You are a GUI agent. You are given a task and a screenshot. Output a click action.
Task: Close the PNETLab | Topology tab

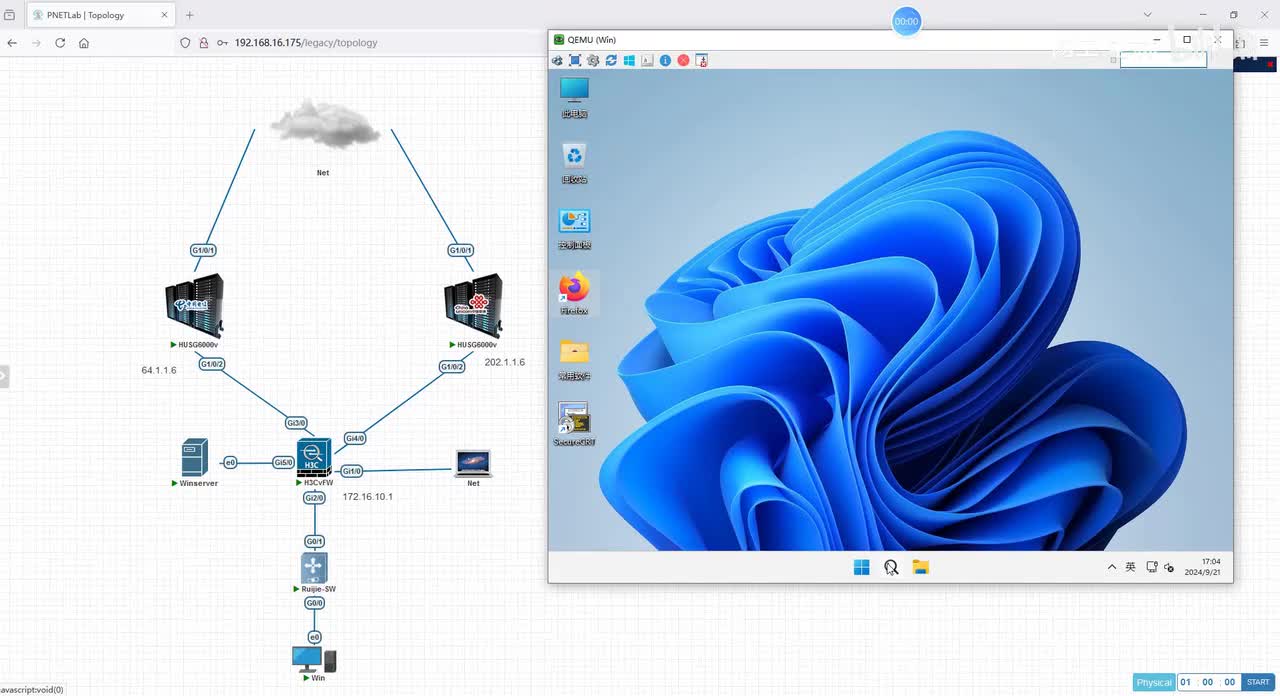coord(162,15)
